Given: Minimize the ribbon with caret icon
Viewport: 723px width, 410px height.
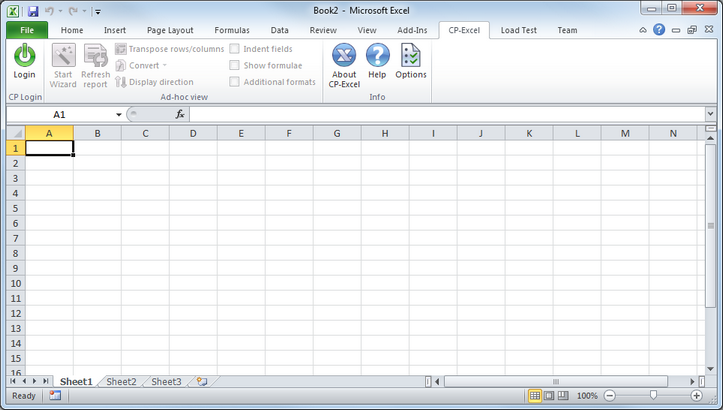Looking at the screenshot, I should 643,30.
